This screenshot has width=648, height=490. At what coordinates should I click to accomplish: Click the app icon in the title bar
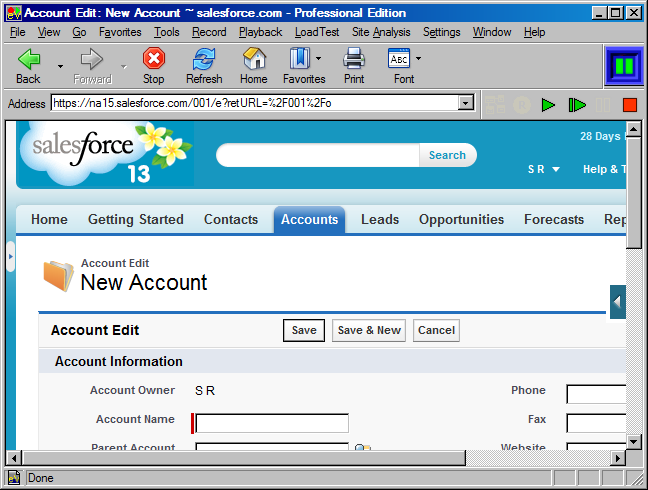(x=14, y=13)
